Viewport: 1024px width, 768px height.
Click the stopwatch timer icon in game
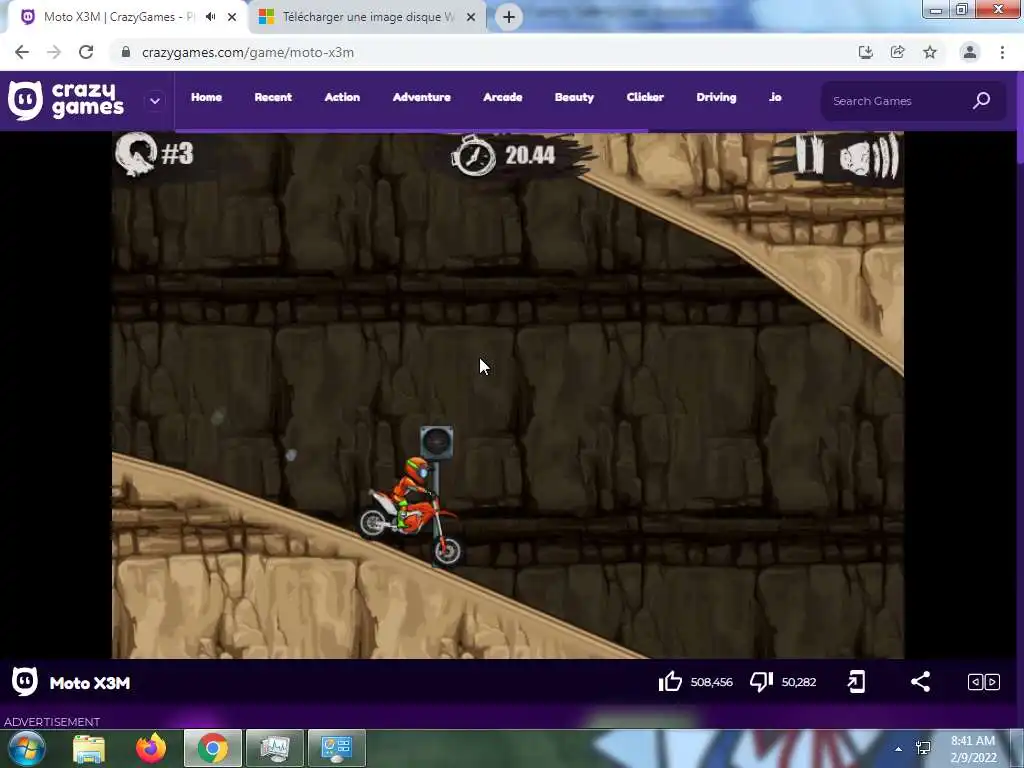(x=473, y=155)
